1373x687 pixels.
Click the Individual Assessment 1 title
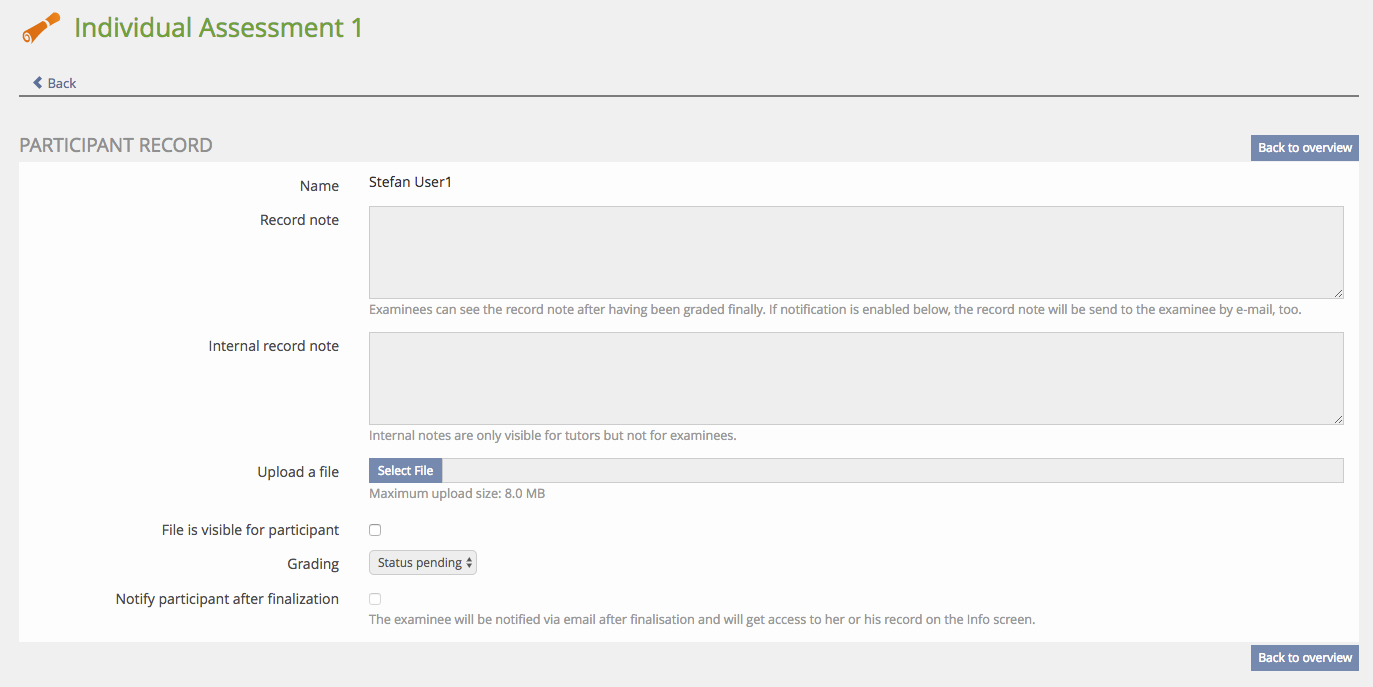pos(218,28)
